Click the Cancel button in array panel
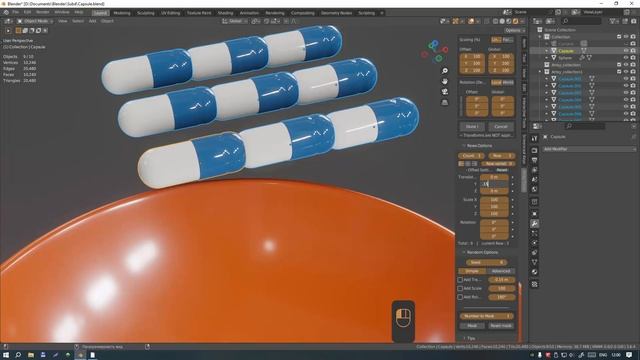The image size is (640, 360). pos(501,127)
